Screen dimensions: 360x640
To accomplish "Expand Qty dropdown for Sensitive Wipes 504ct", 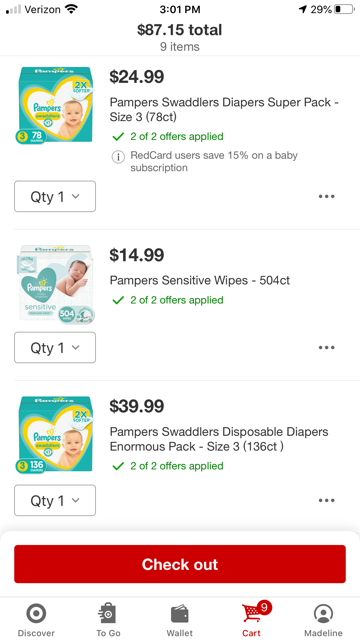I will click(55, 347).
